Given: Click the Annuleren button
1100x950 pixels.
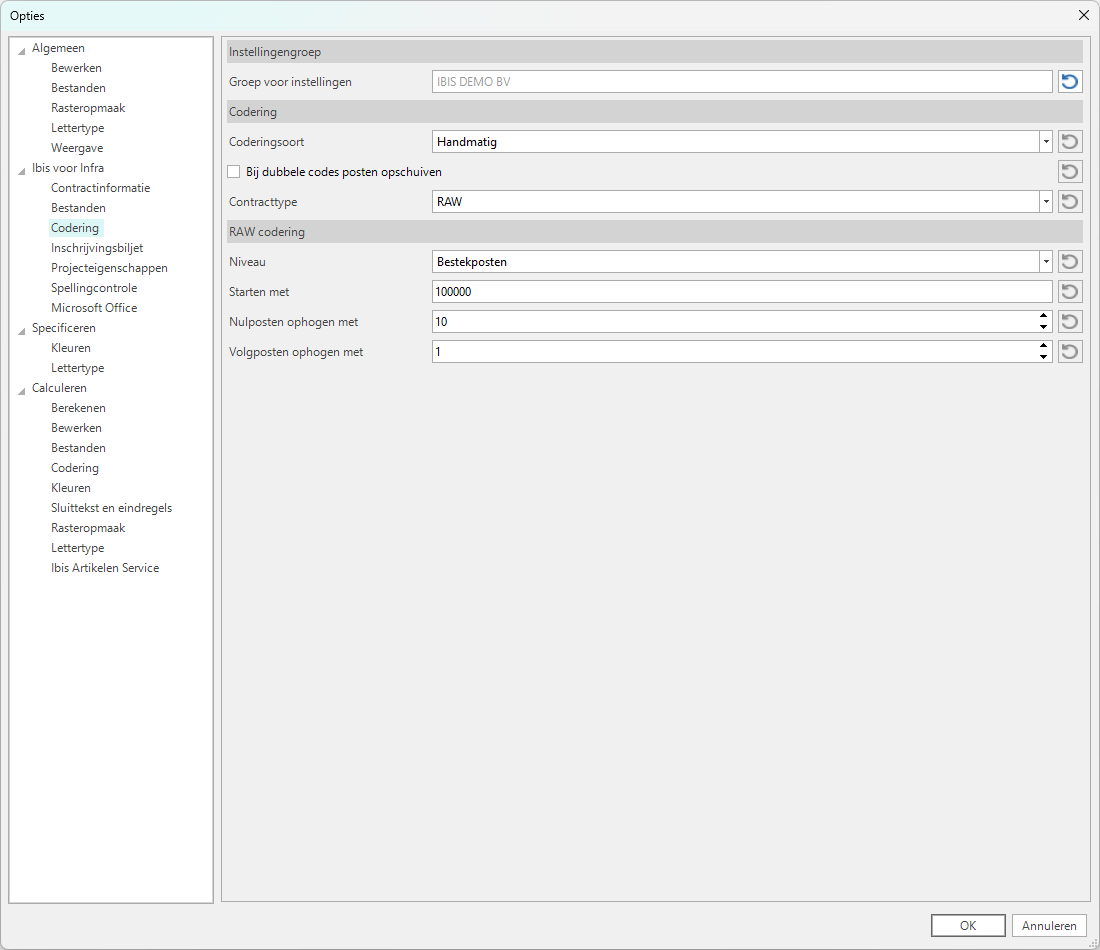Looking at the screenshot, I should click(1049, 926).
